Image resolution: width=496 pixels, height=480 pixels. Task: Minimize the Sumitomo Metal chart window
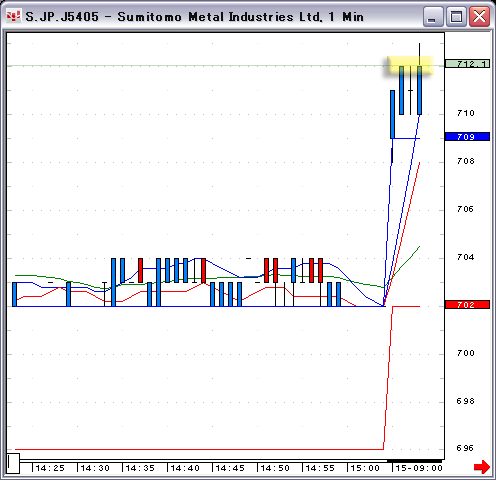coord(433,16)
